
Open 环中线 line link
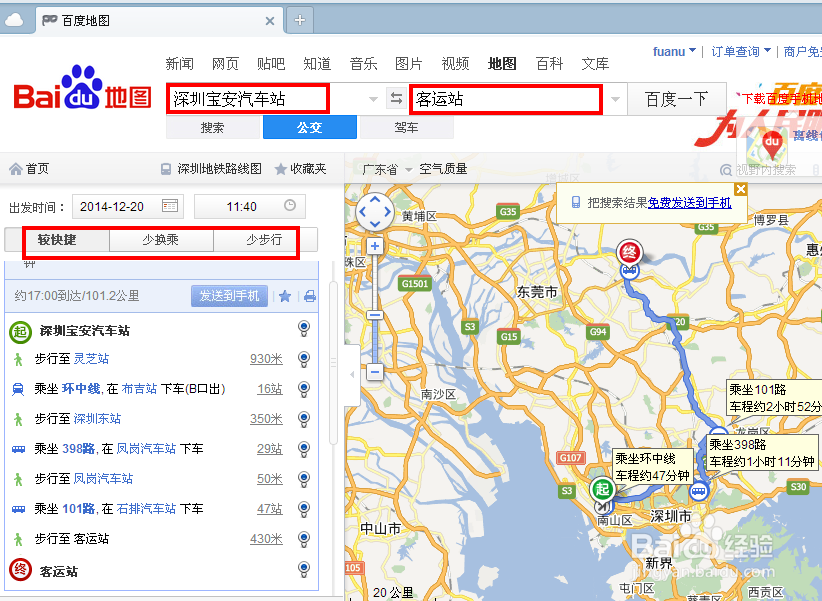81,389
